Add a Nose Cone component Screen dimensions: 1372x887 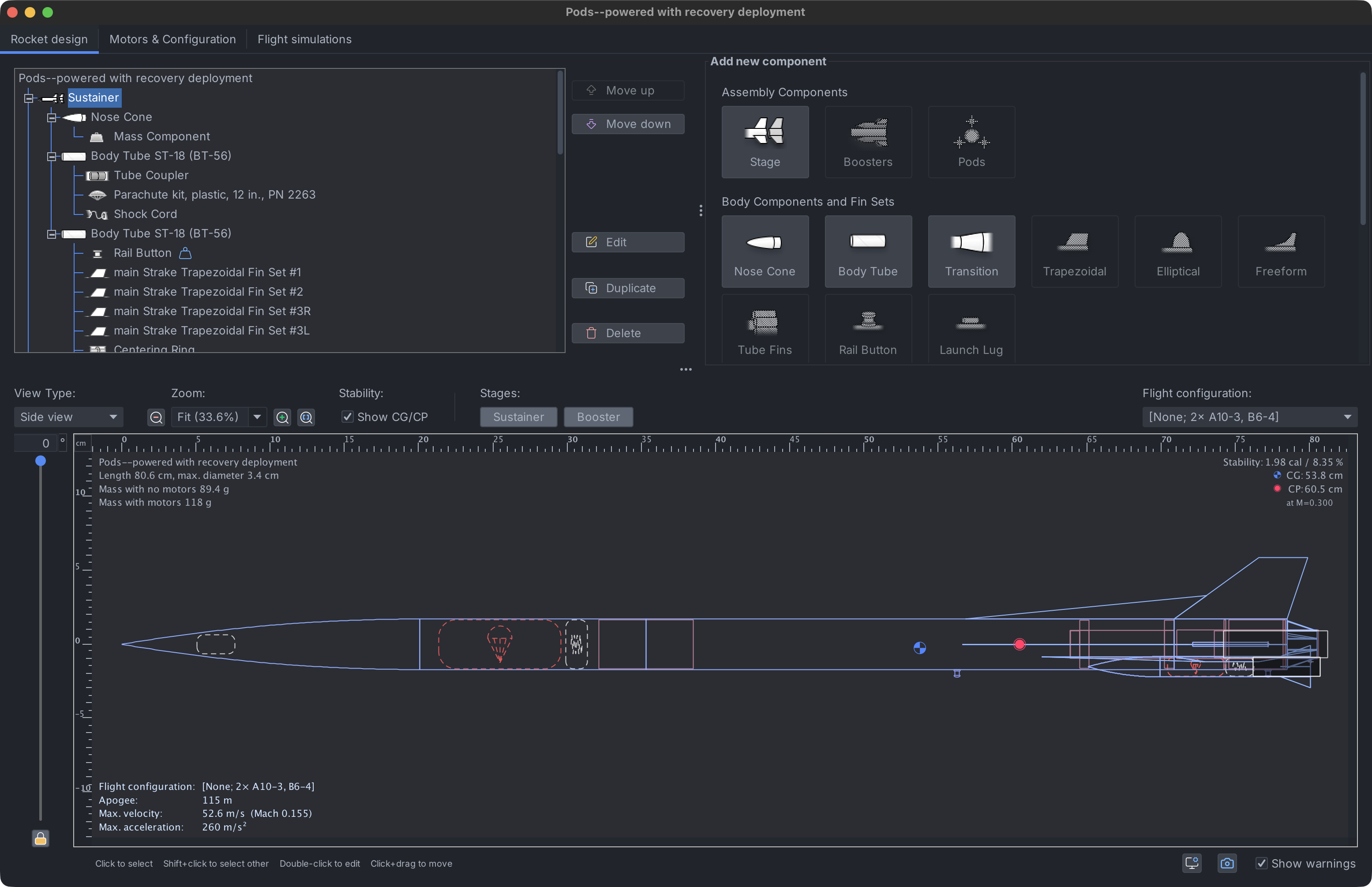tap(765, 252)
